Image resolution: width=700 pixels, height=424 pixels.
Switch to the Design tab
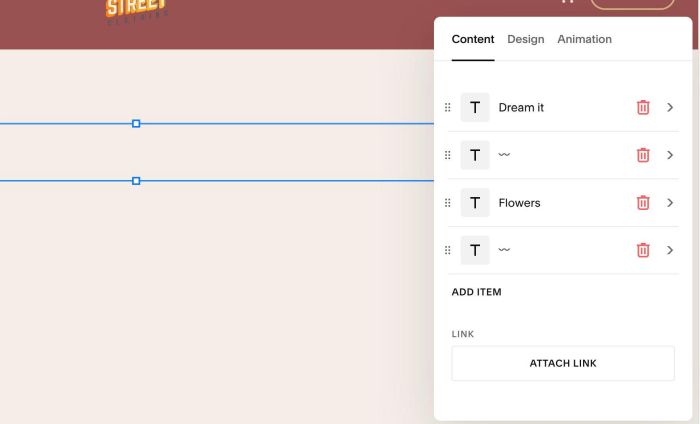[x=525, y=39]
